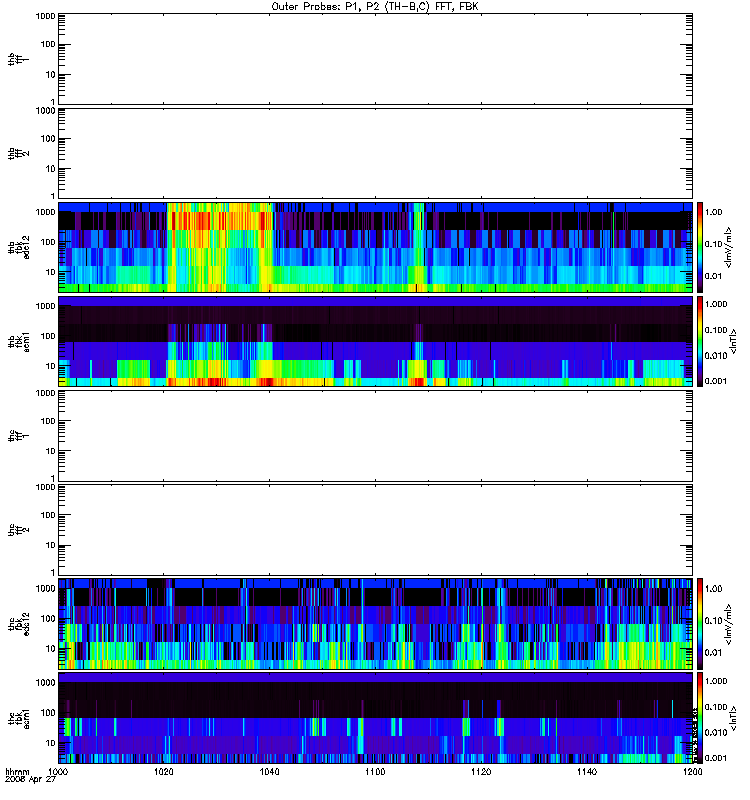Click the 1.000 tick on thb scm1 color bar
The image size is (750, 800).
click(716, 304)
